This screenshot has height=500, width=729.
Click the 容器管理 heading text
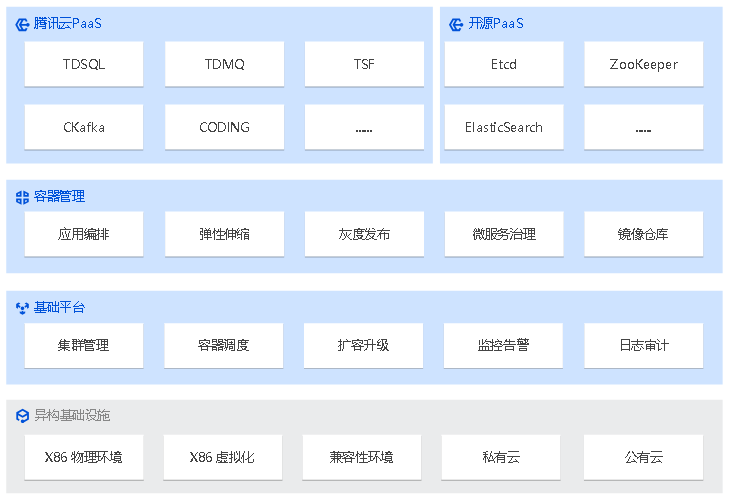click(x=60, y=197)
